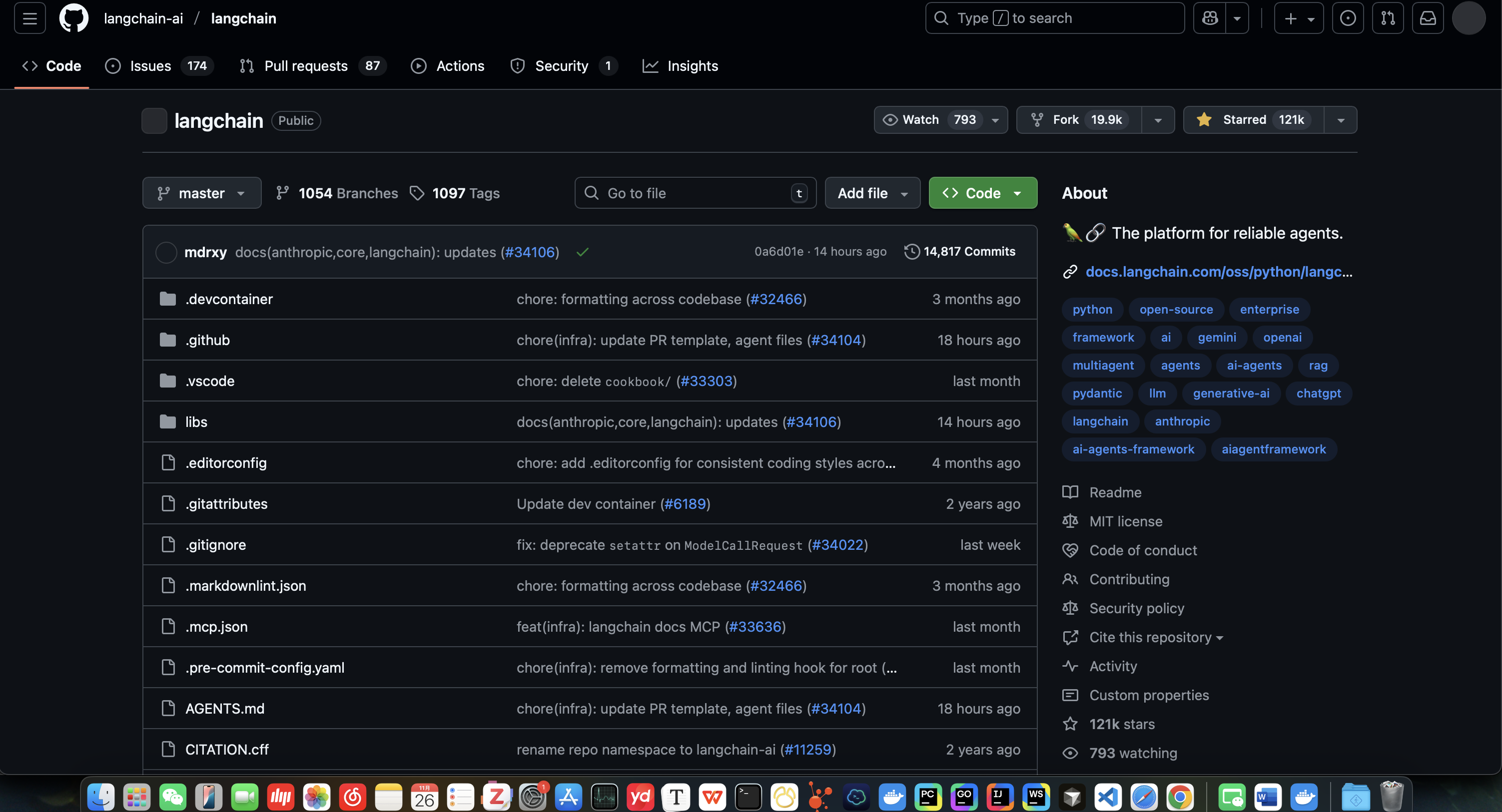
Task: Open the hamburger navigation menu
Action: [x=30, y=18]
